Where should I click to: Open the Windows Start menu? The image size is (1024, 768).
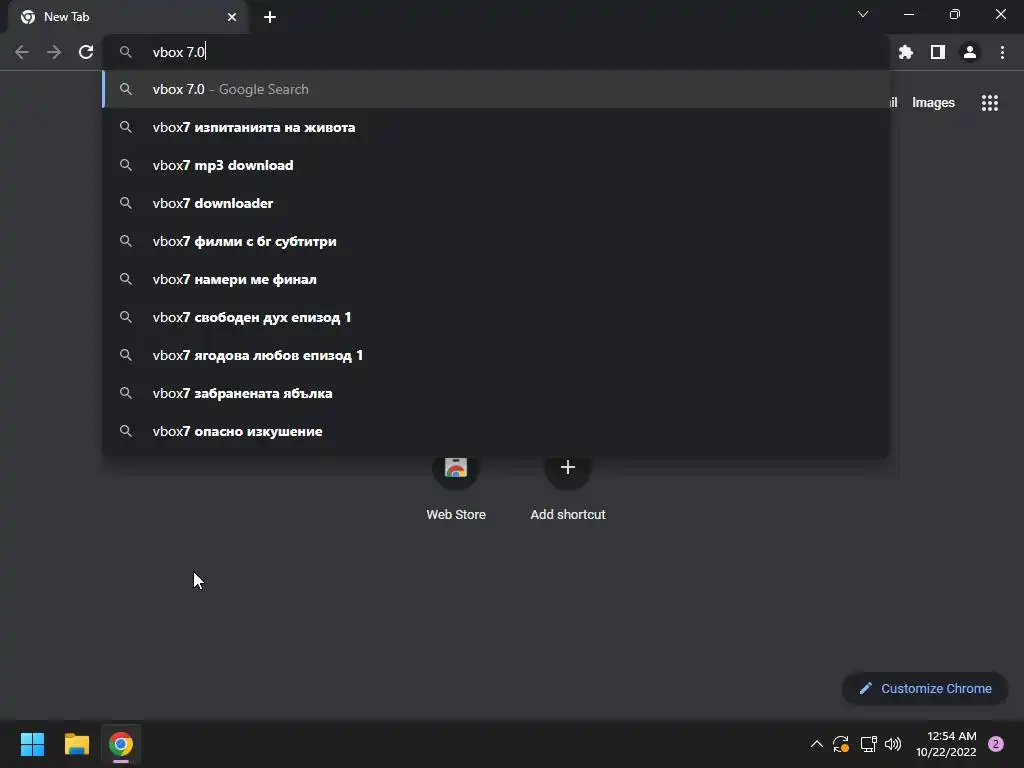click(32, 744)
